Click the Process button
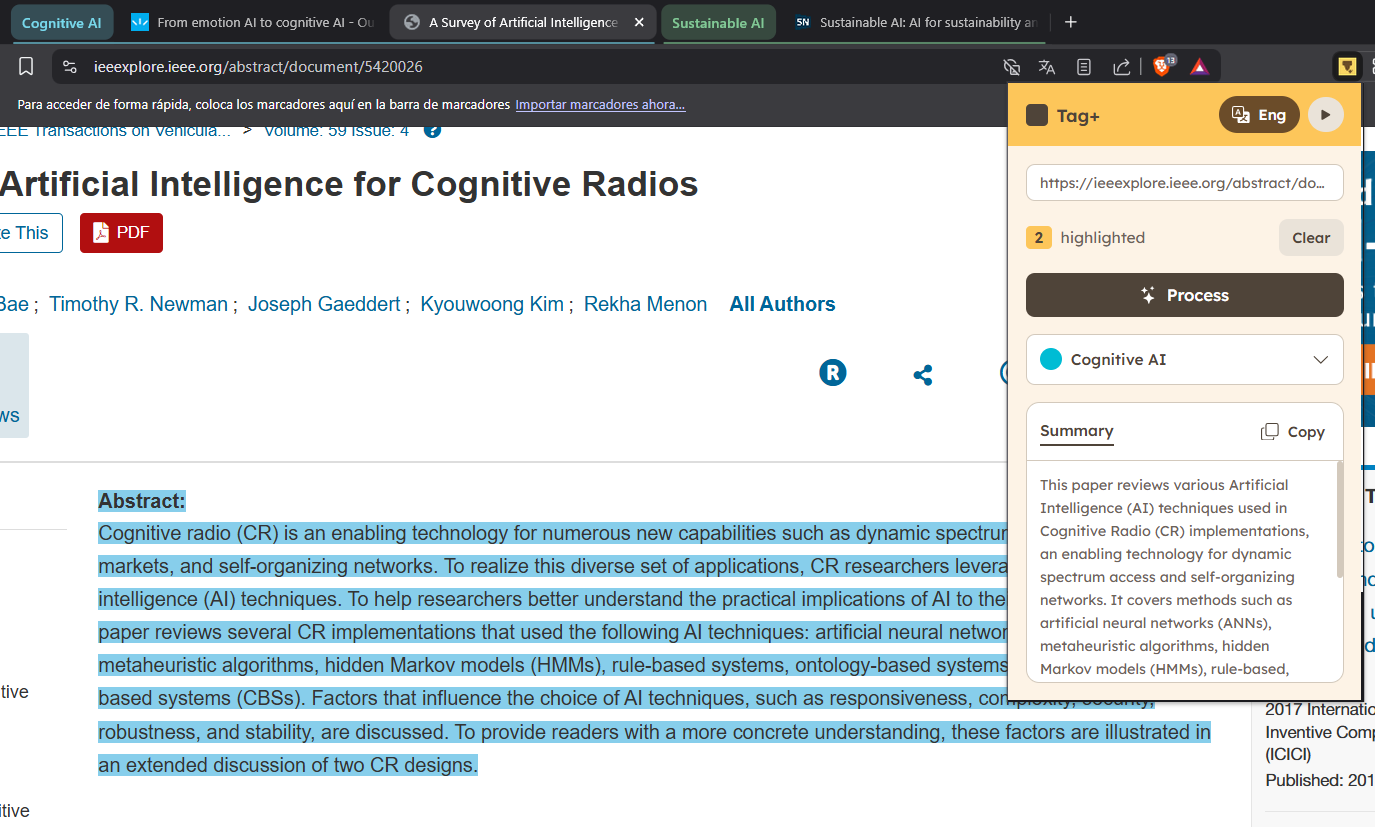 [x=1185, y=295]
